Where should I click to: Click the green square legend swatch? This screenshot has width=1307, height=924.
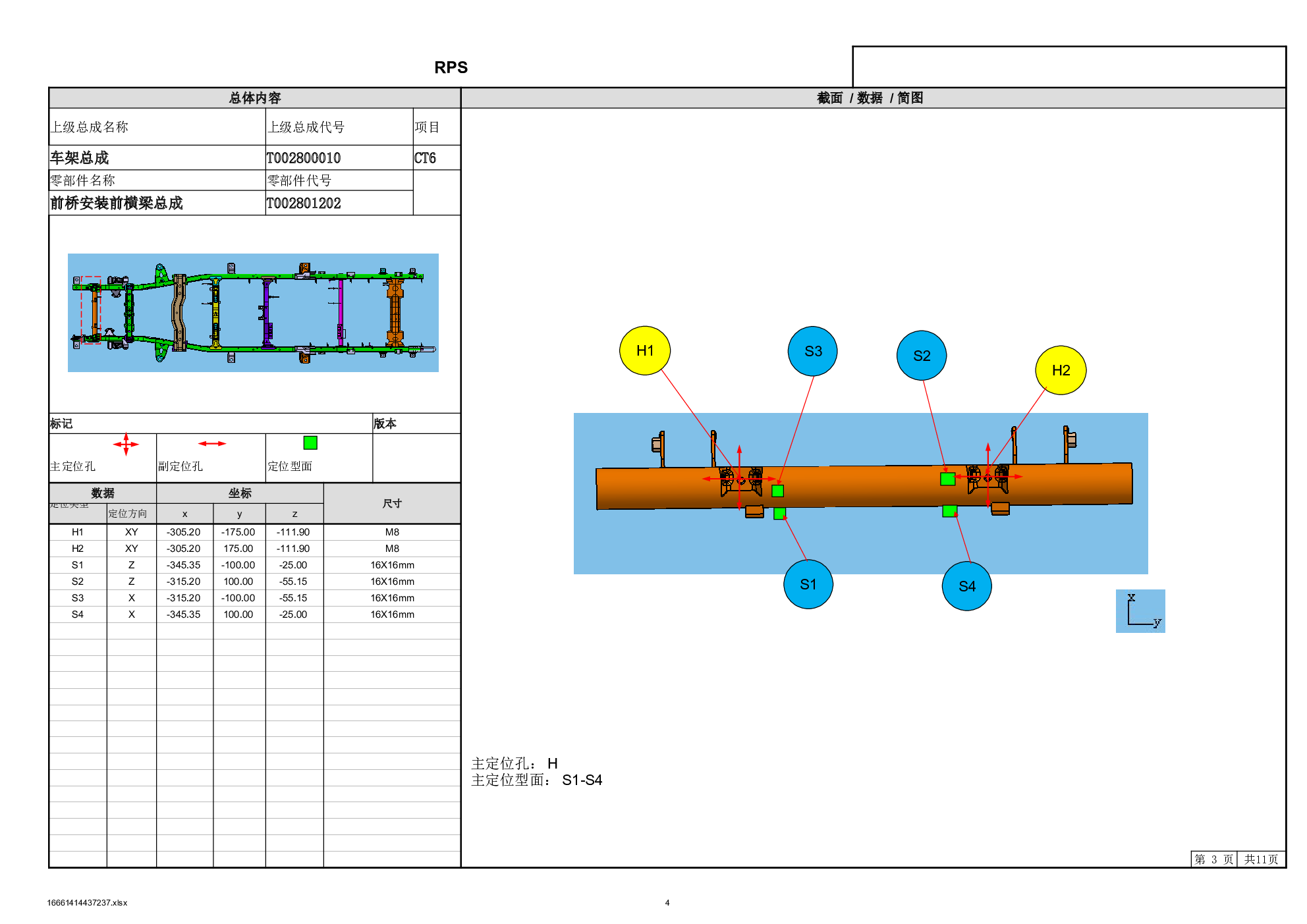[310, 443]
